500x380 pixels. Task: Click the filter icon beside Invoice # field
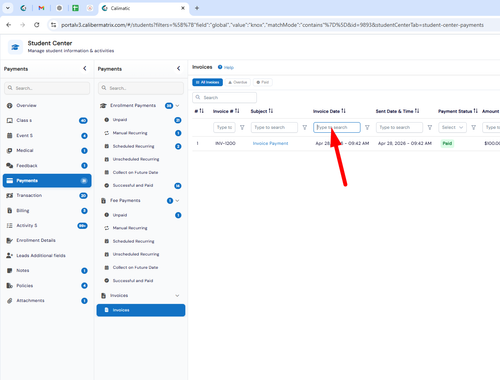(242, 127)
